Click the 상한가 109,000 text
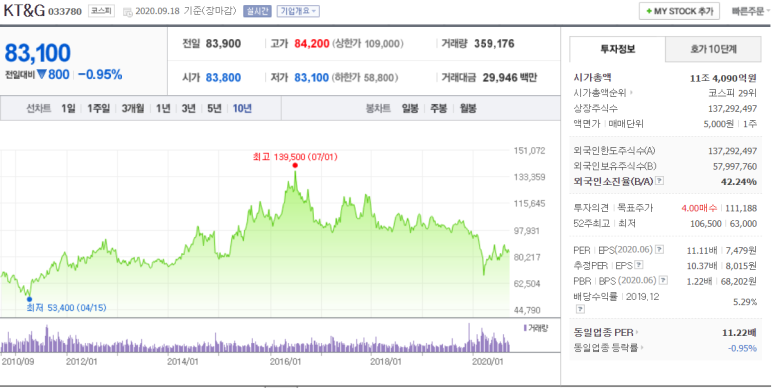 tap(368, 44)
